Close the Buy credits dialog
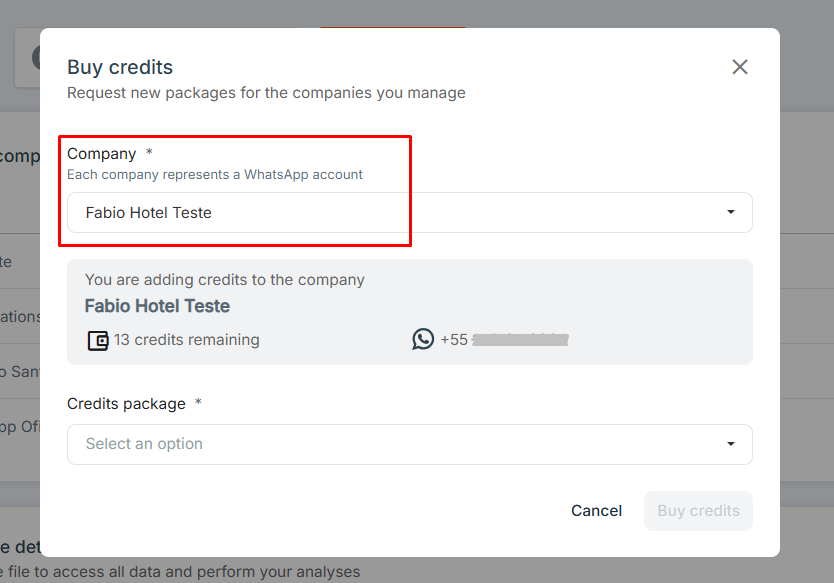Image resolution: width=834 pixels, height=583 pixels. coord(739,67)
